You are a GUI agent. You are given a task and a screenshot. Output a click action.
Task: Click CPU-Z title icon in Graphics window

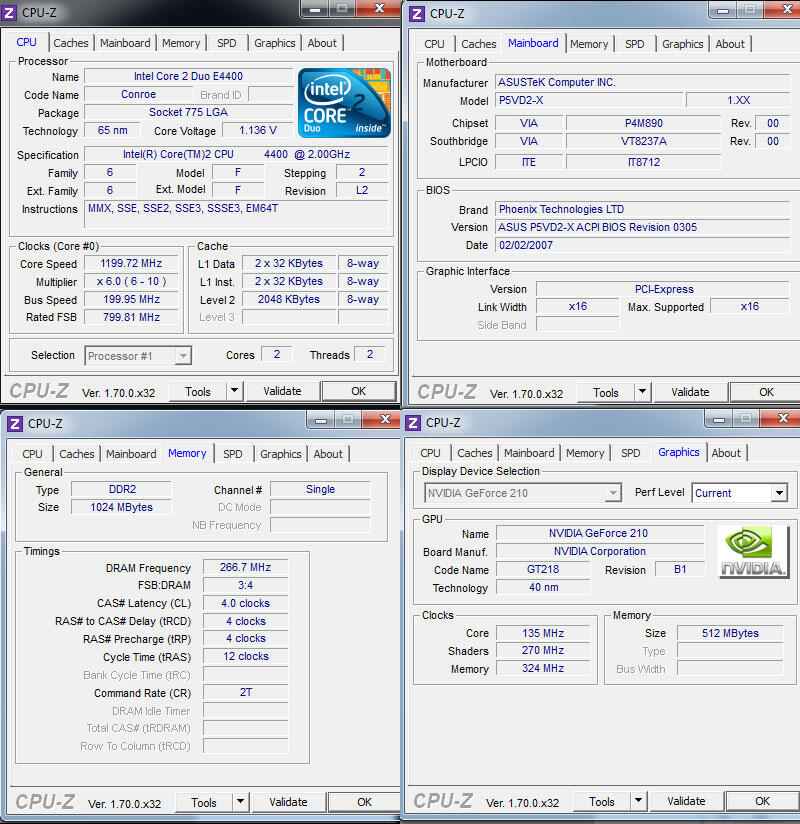413,423
